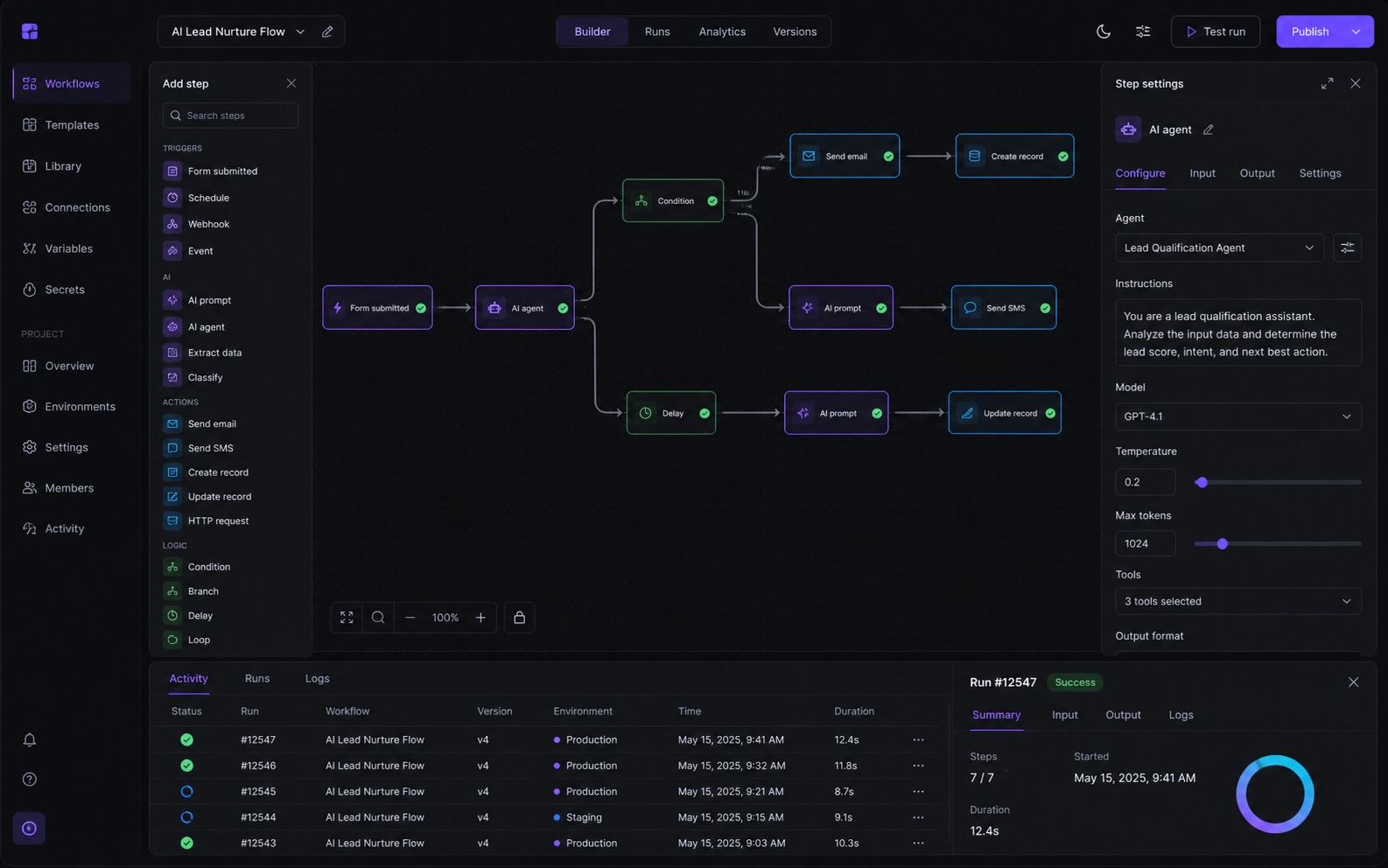The image size is (1388, 868).
Task: Select the Condition node on canvas
Action: point(673,201)
